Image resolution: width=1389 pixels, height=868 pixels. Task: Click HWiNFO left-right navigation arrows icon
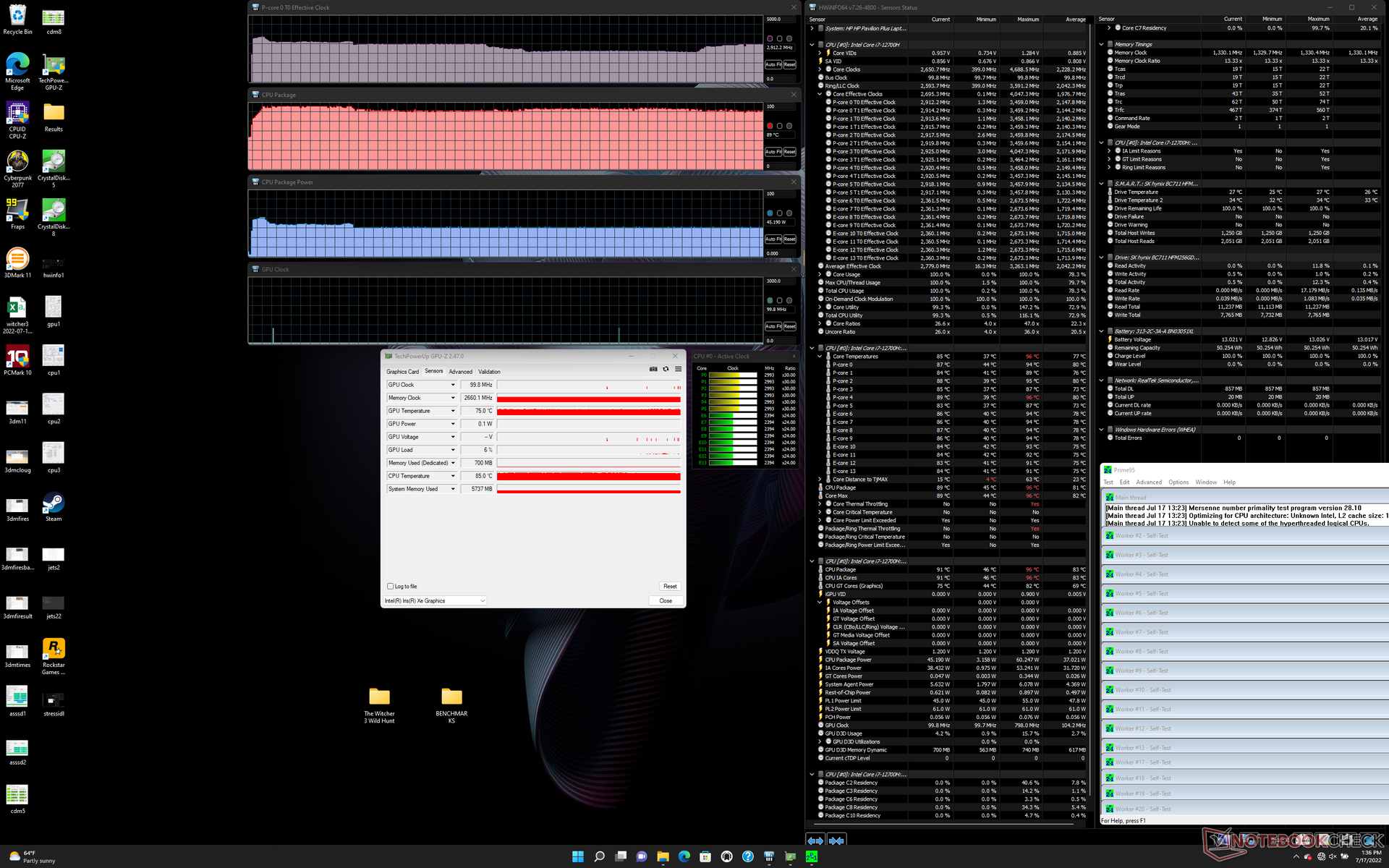pyautogui.click(x=815, y=841)
